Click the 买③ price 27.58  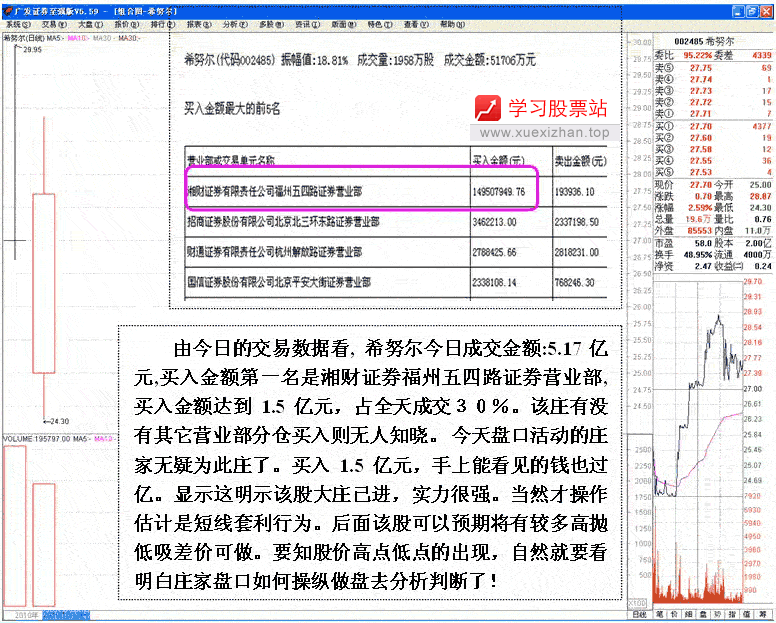(701, 149)
